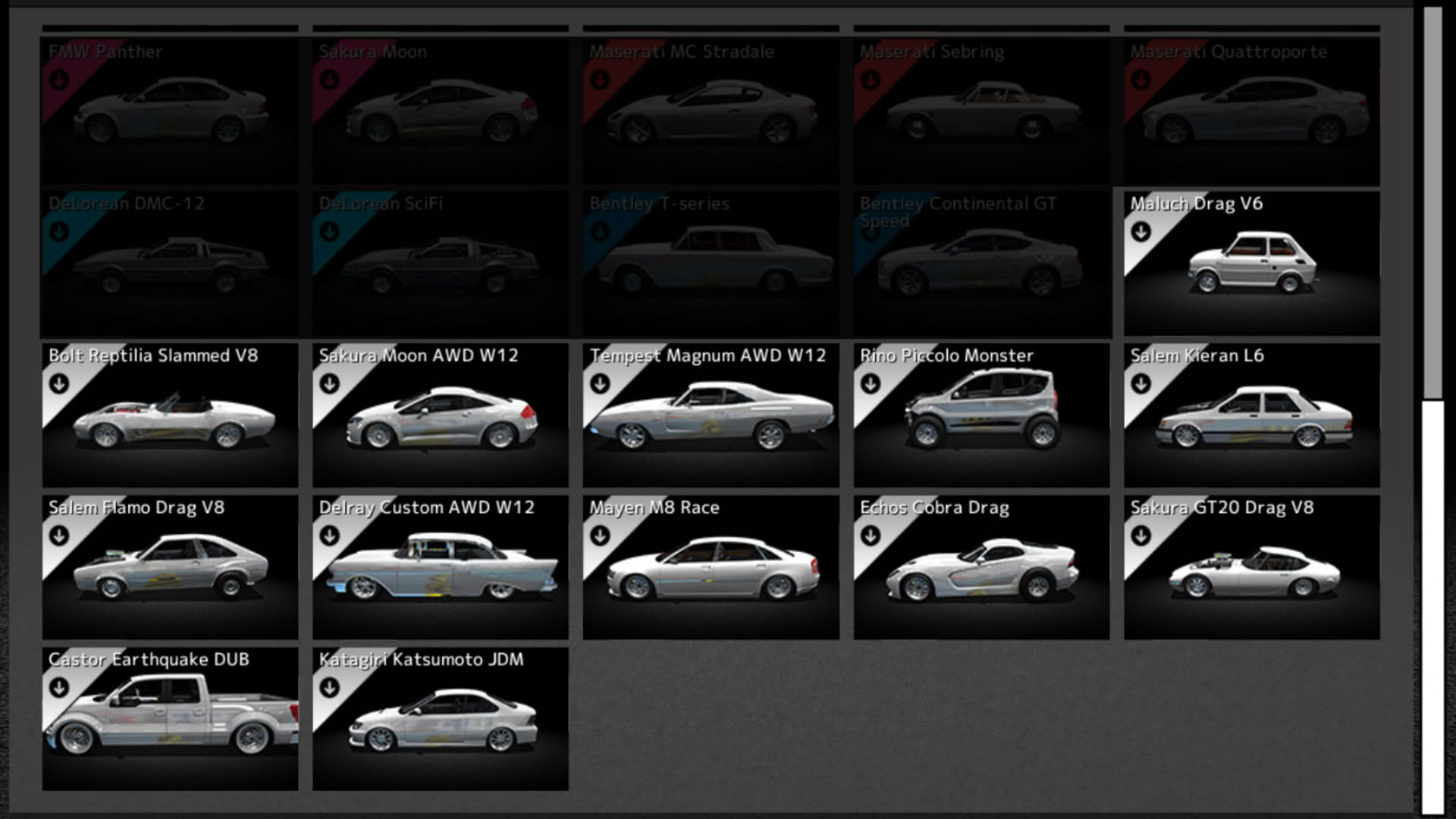The width and height of the screenshot is (1456, 819).
Task: Click download icon on Sakura Moon AWD W12
Action: tap(329, 384)
